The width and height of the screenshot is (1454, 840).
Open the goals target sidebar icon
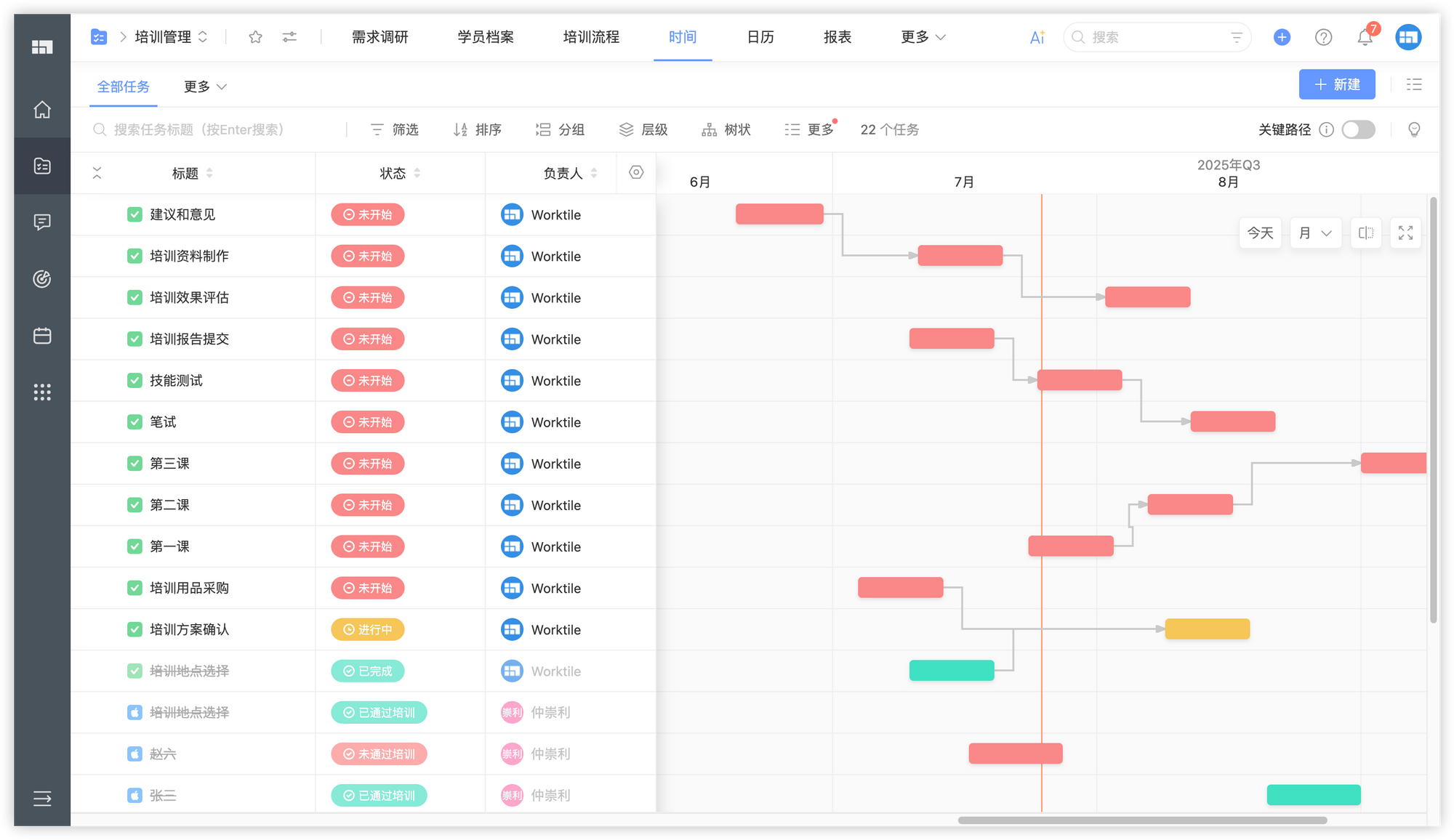[x=42, y=279]
